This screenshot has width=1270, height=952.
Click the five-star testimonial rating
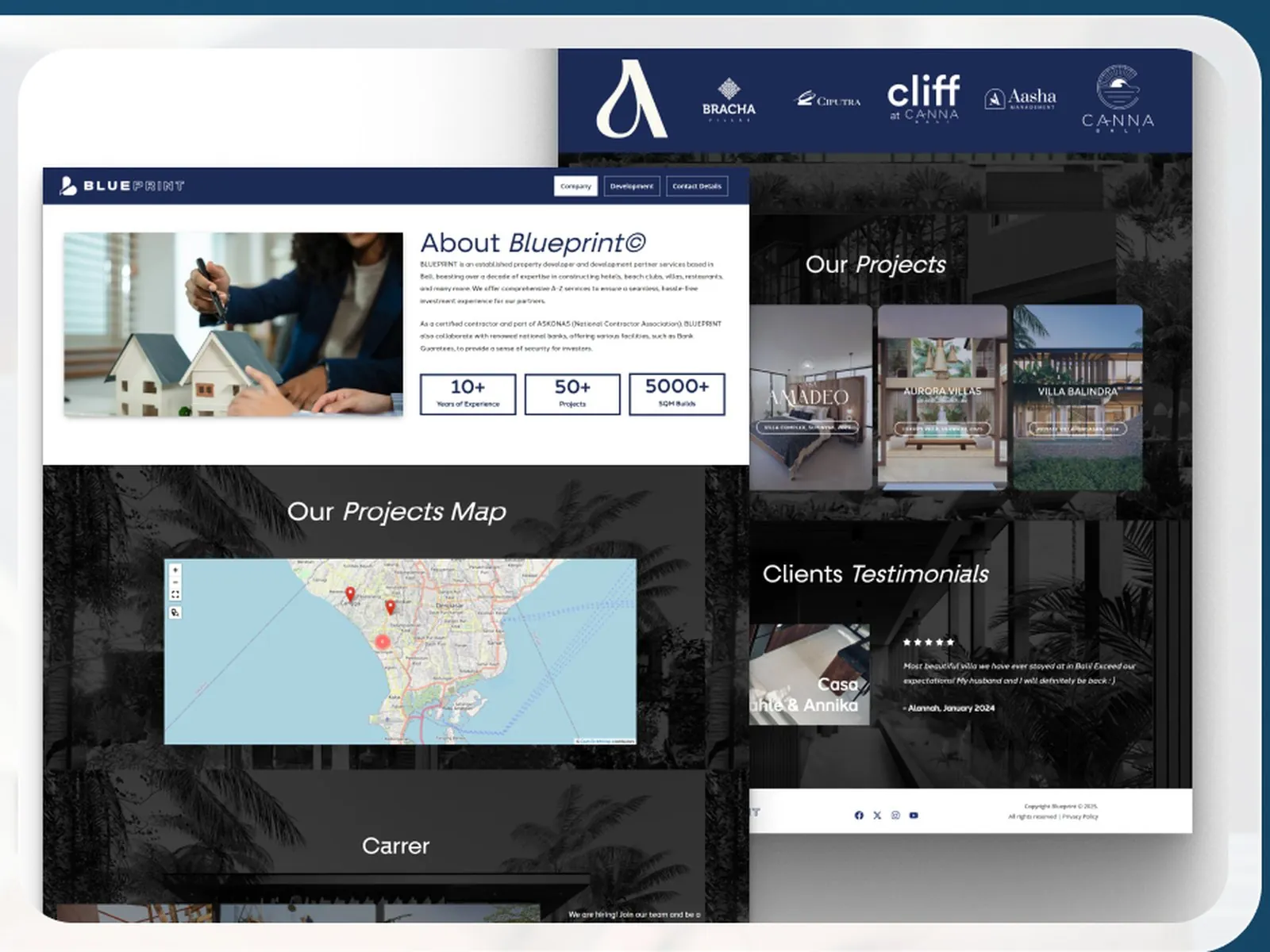[929, 642]
